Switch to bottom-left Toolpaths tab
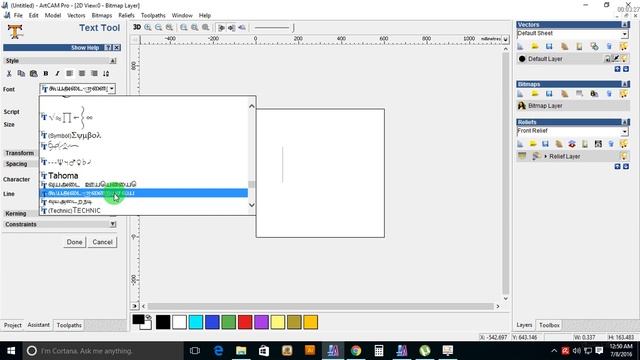640x360 pixels. tap(69, 325)
